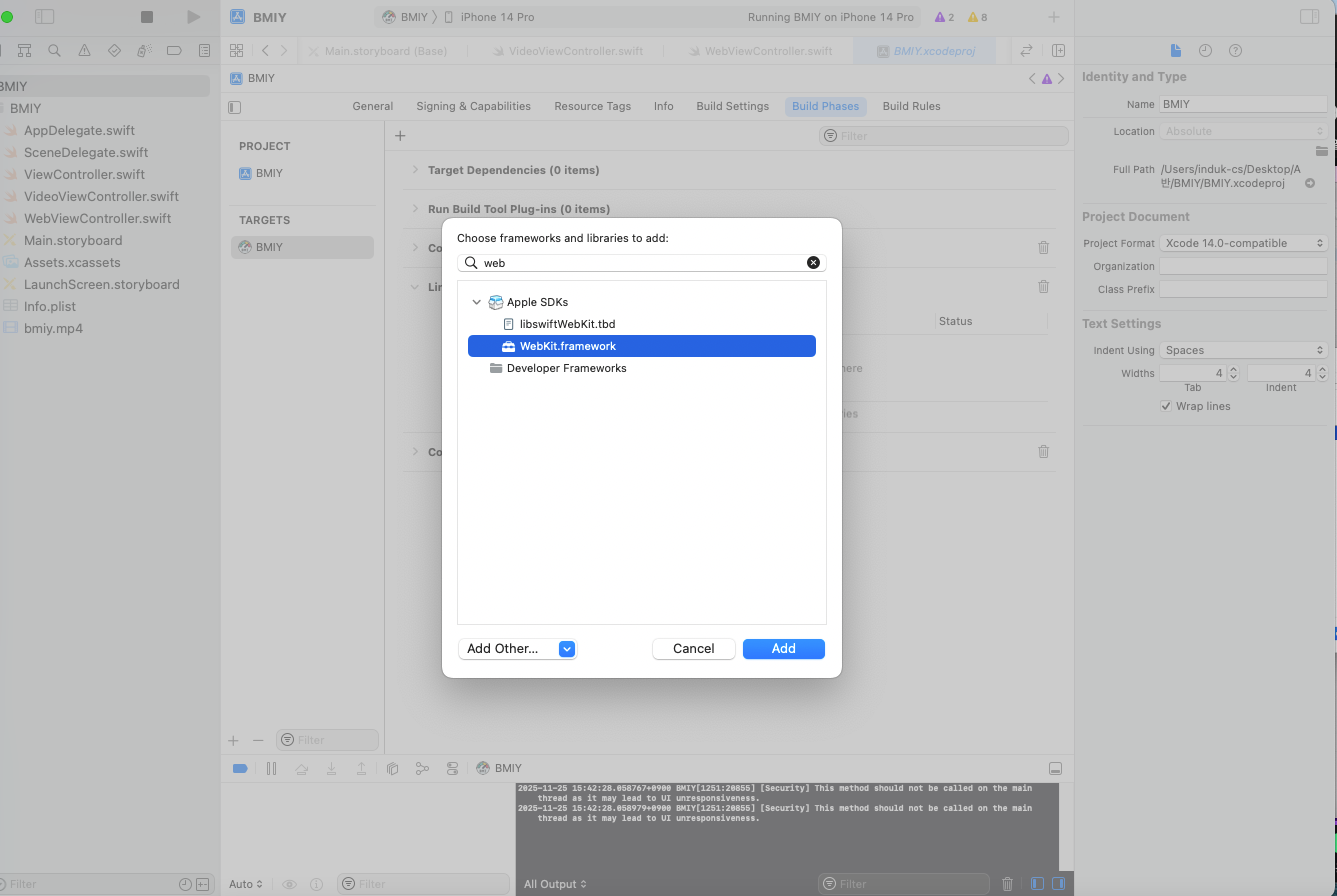Click the trash icon in console bar

point(1007,884)
